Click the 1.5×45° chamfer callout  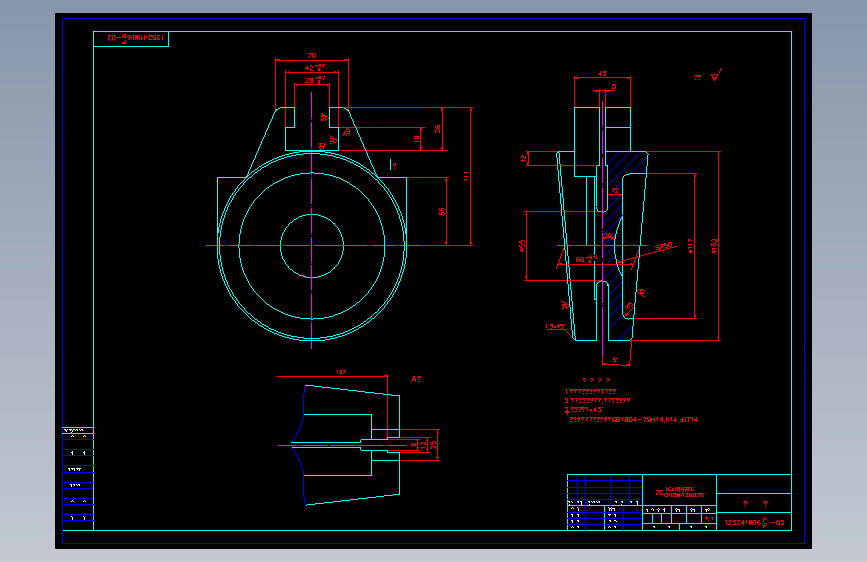pyautogui.click(x=555, y=326)
